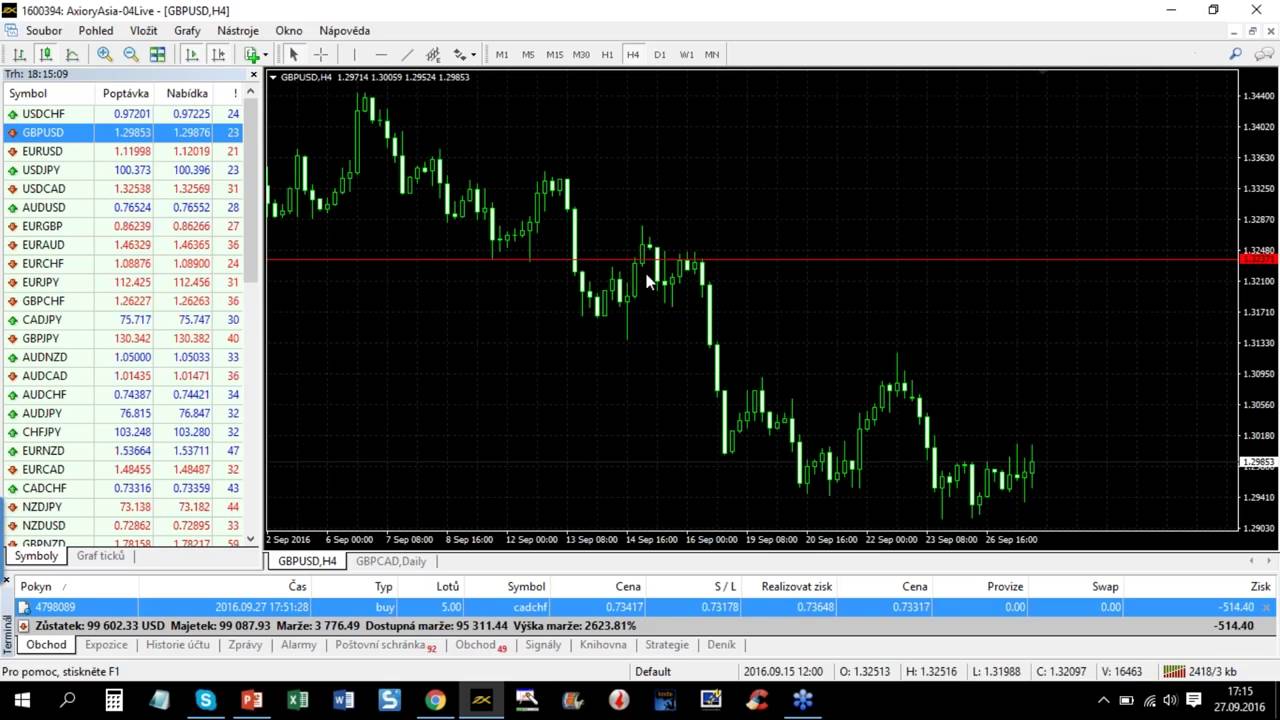Click the Poptávka column header
Viewport: 1280px width, 720px height.
[x=125, y=94]
